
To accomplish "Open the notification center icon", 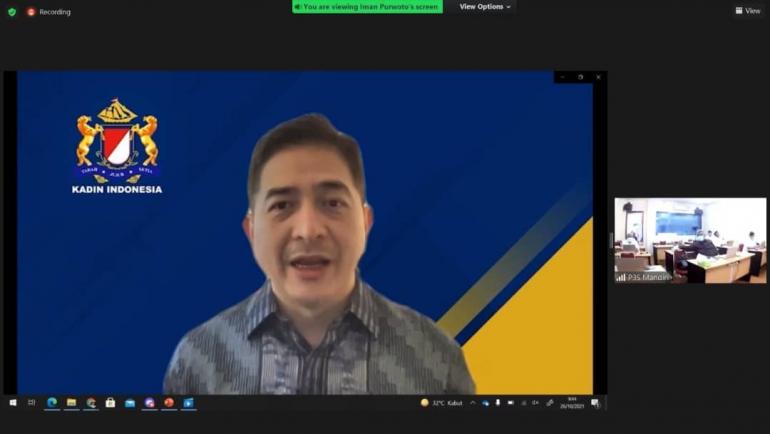I will coord(596,403).
